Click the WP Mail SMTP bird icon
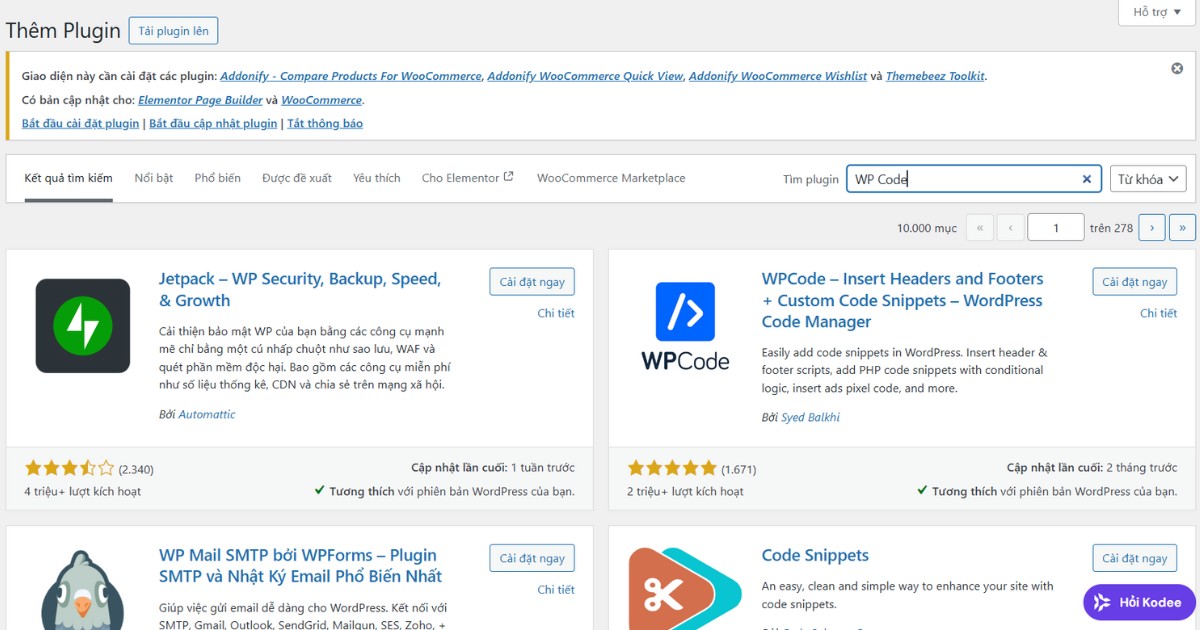Image resolution: width=1200 pixels, height=630 pixels. 83,590
